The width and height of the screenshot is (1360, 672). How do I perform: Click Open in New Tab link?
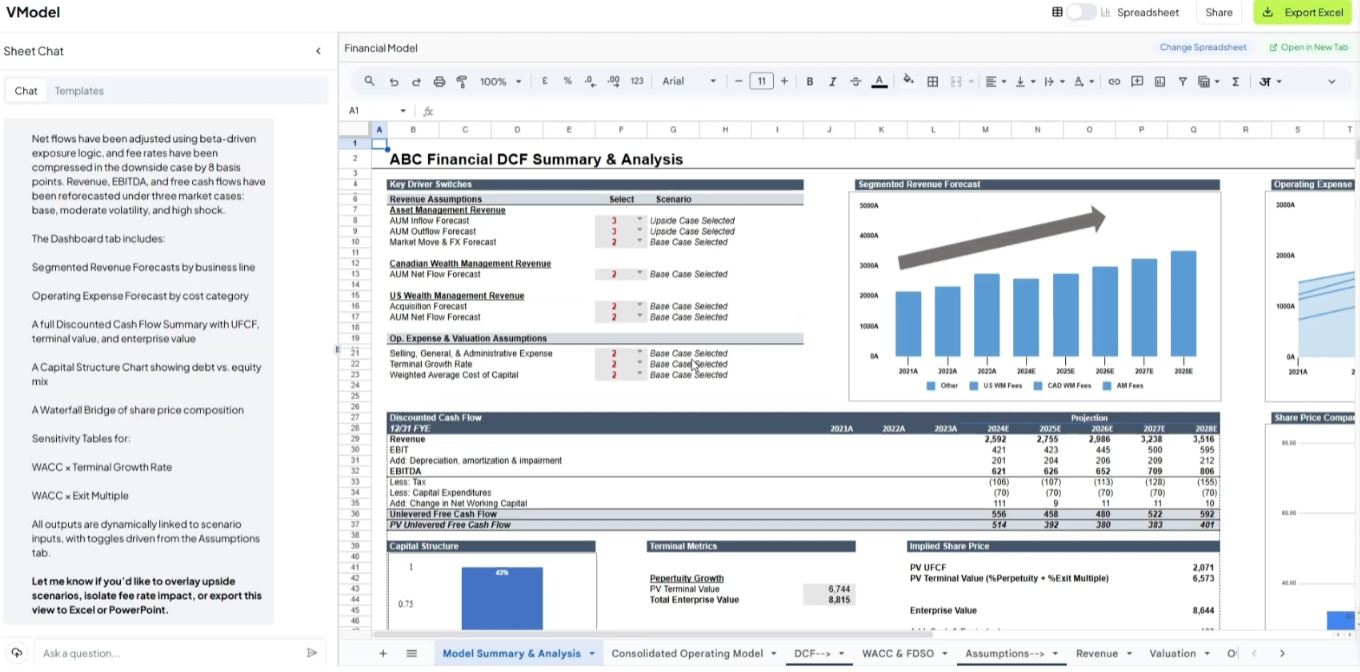tap(1308, 47)
